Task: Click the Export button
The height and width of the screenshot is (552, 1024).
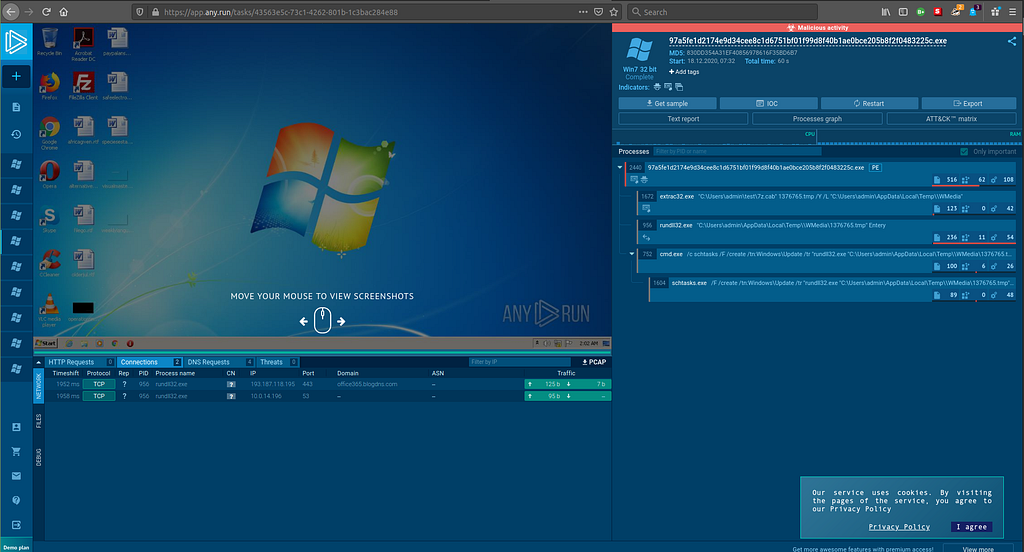Action: pyautogui.click(x=968, y=103)
